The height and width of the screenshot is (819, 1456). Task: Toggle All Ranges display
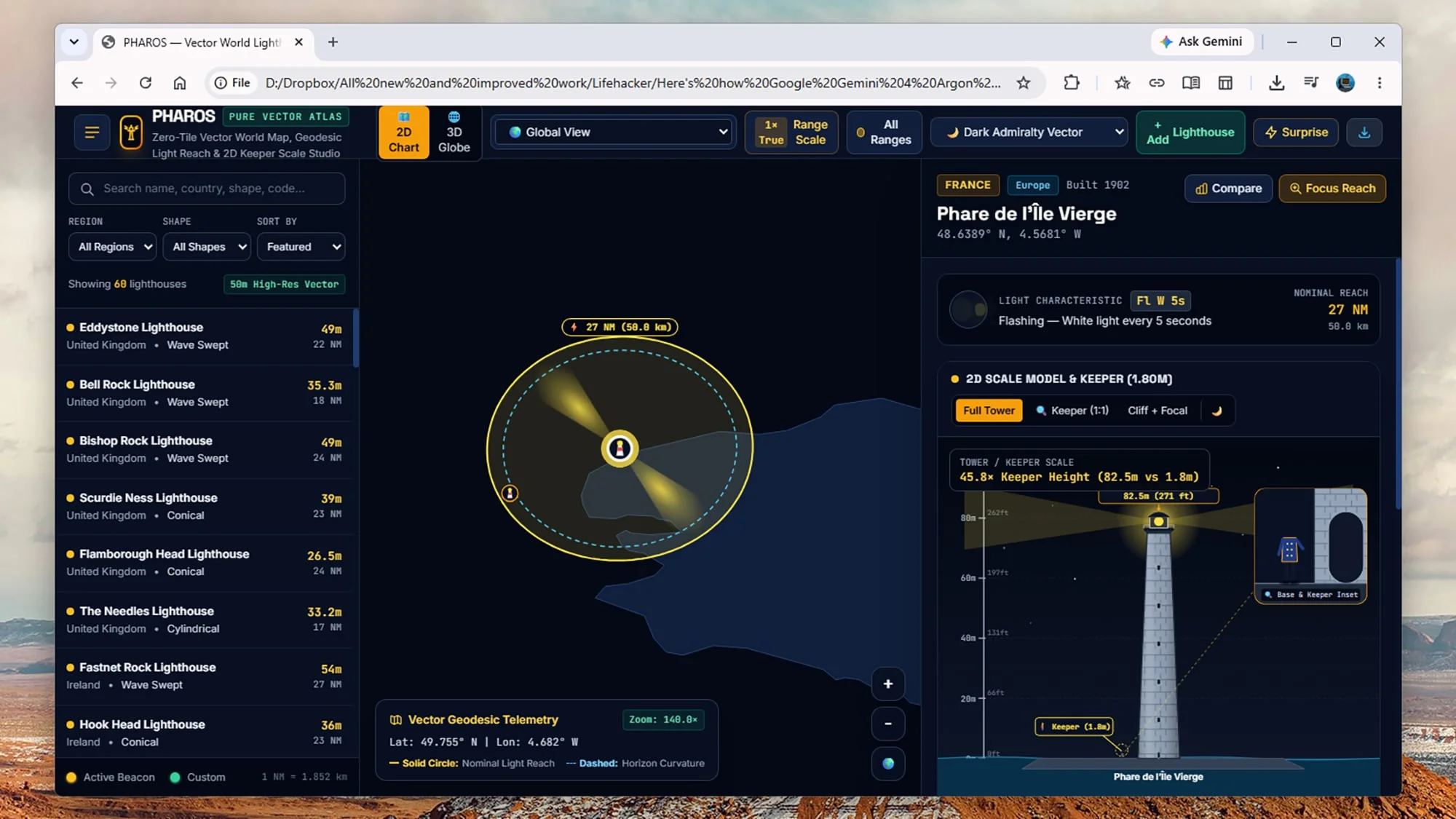point(883,132)
